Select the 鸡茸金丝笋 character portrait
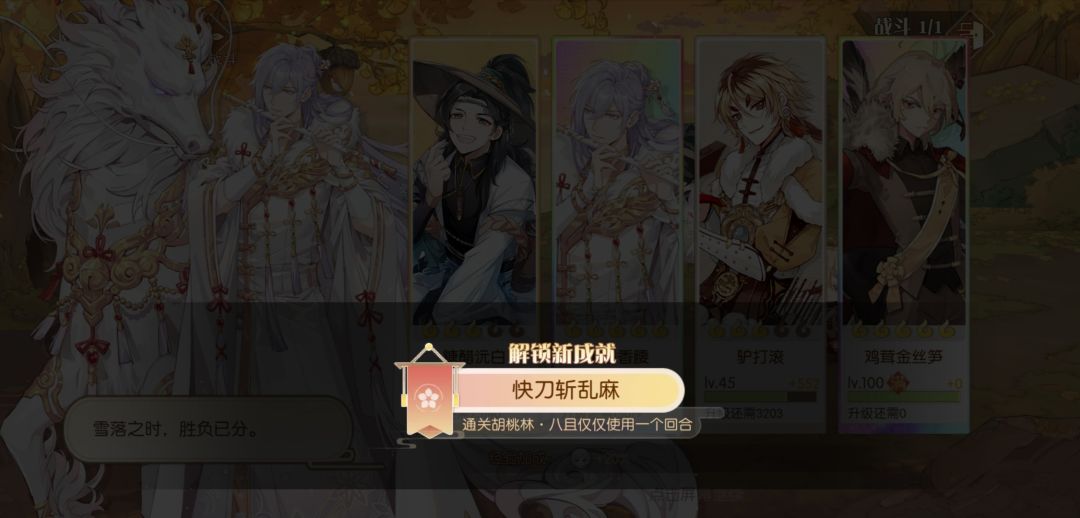The height and width of the screenshot is (518, 1080). click(904, 183)
